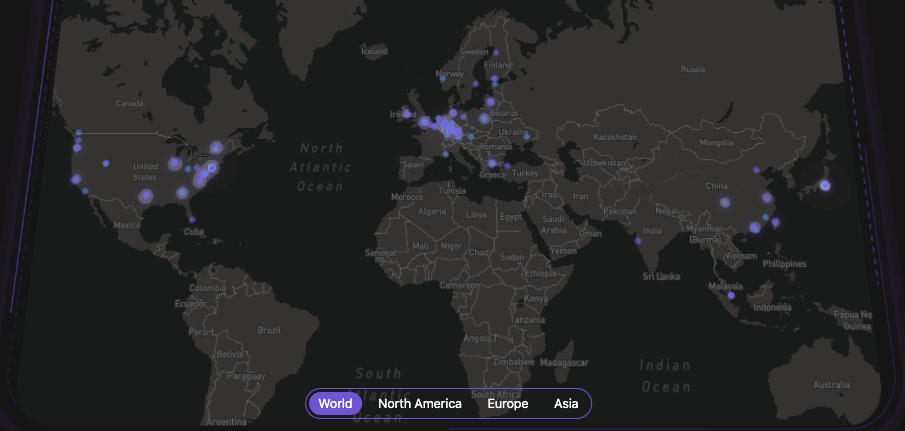Switch to the North America tab

(420, 403)
